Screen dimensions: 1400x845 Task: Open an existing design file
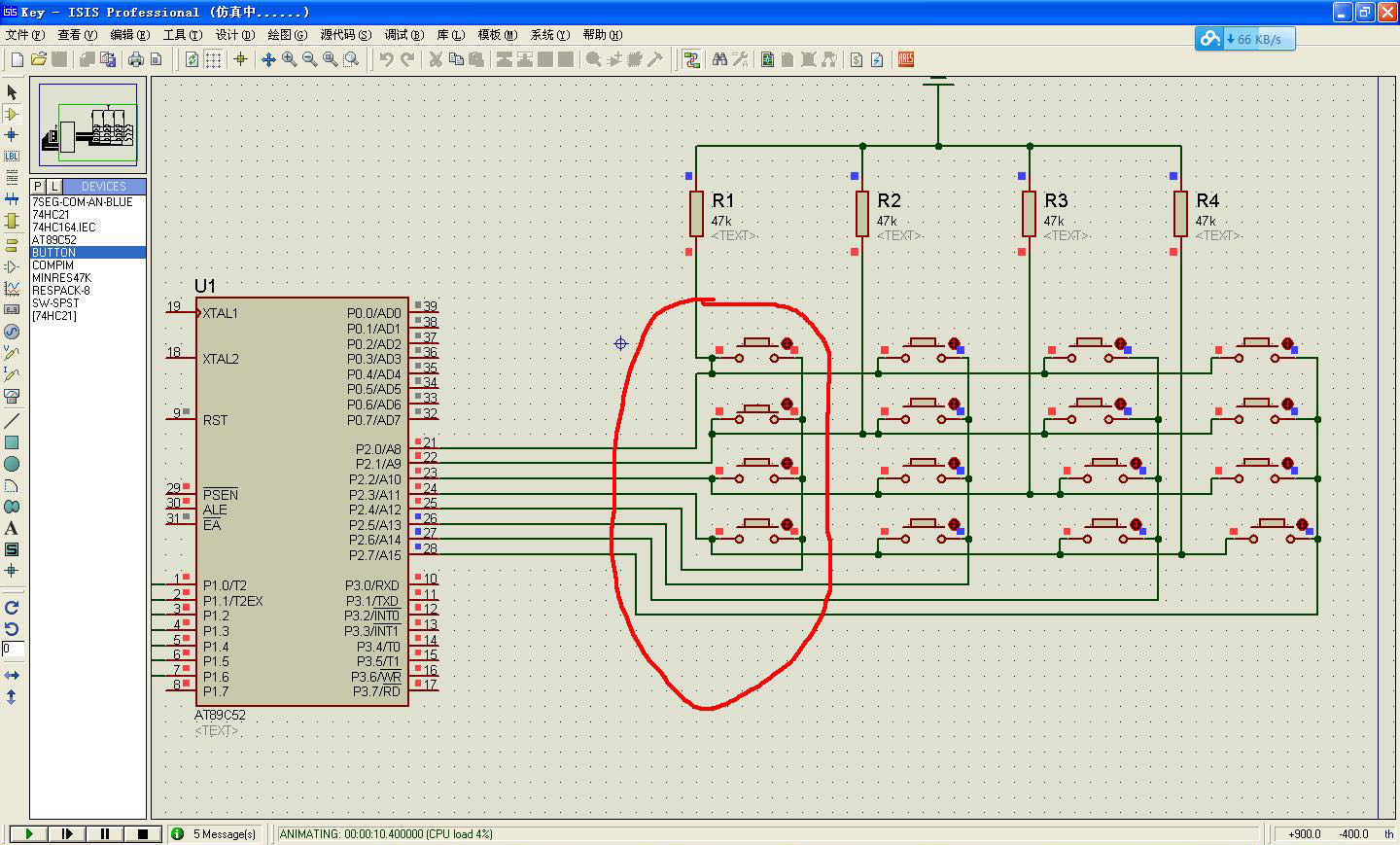[38, 59]
